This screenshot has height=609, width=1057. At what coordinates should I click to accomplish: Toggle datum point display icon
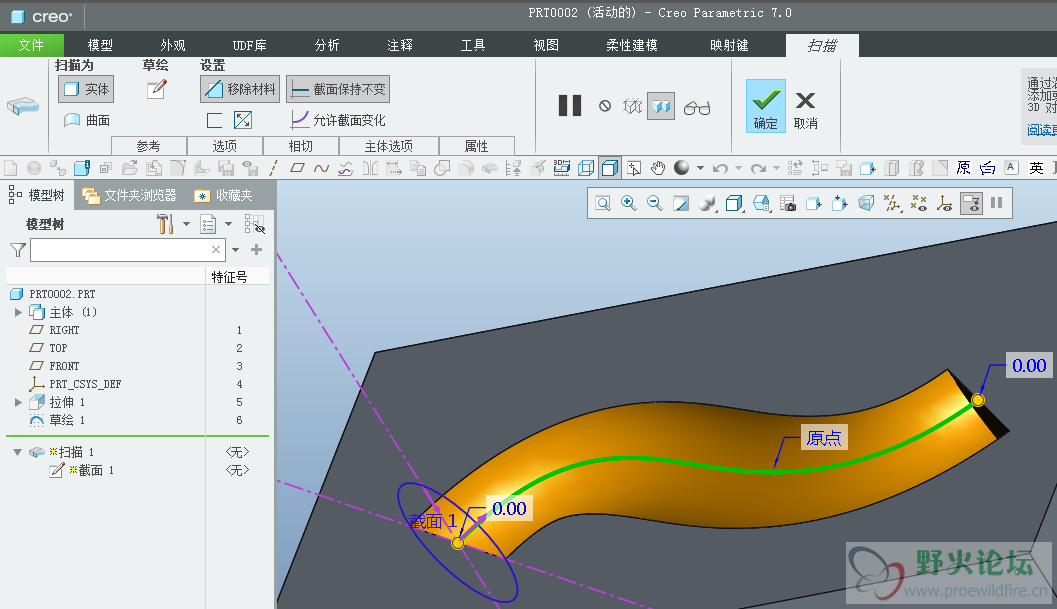[919, 203]
